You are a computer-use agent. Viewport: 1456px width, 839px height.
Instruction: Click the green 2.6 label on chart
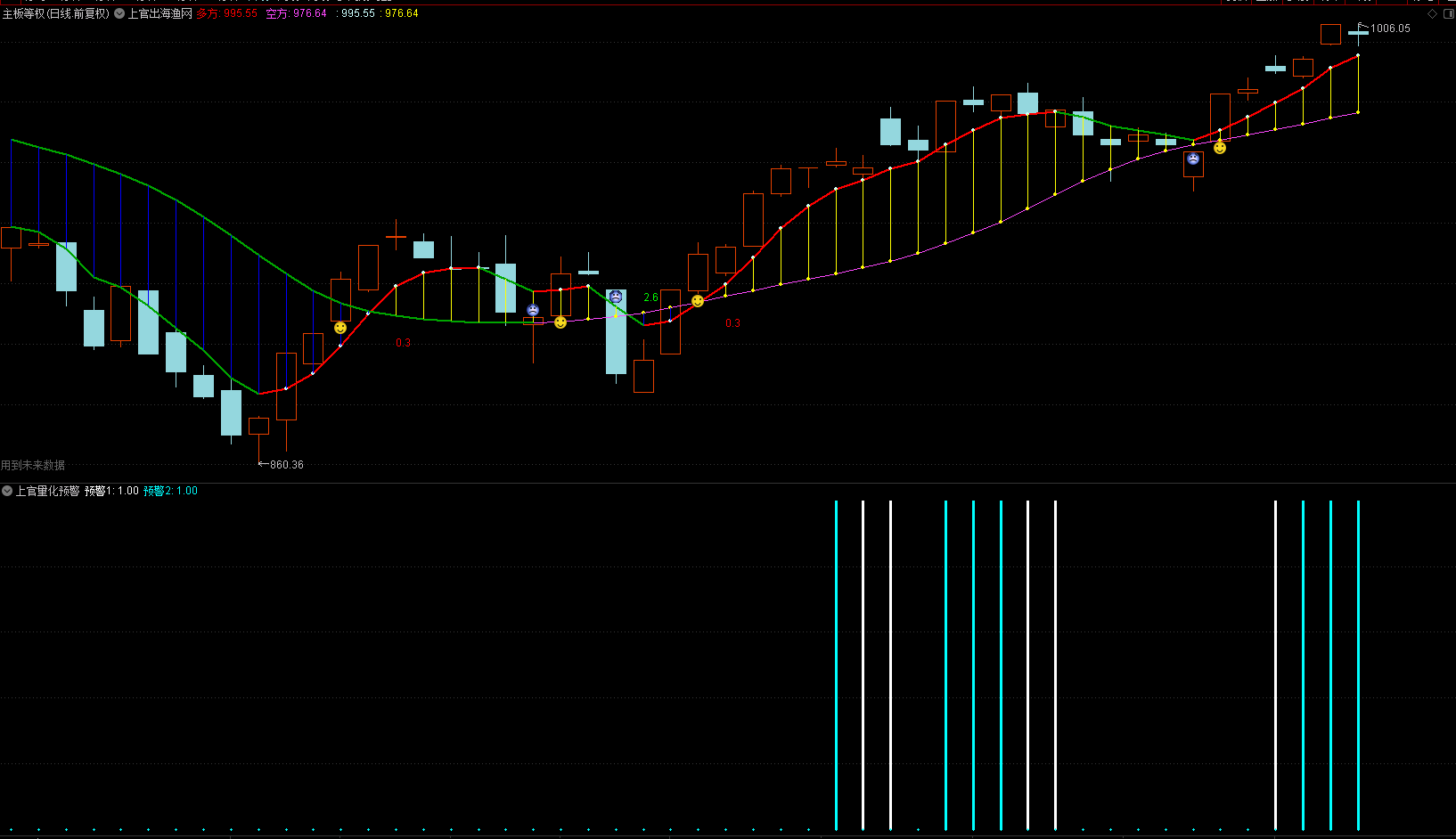651,297
